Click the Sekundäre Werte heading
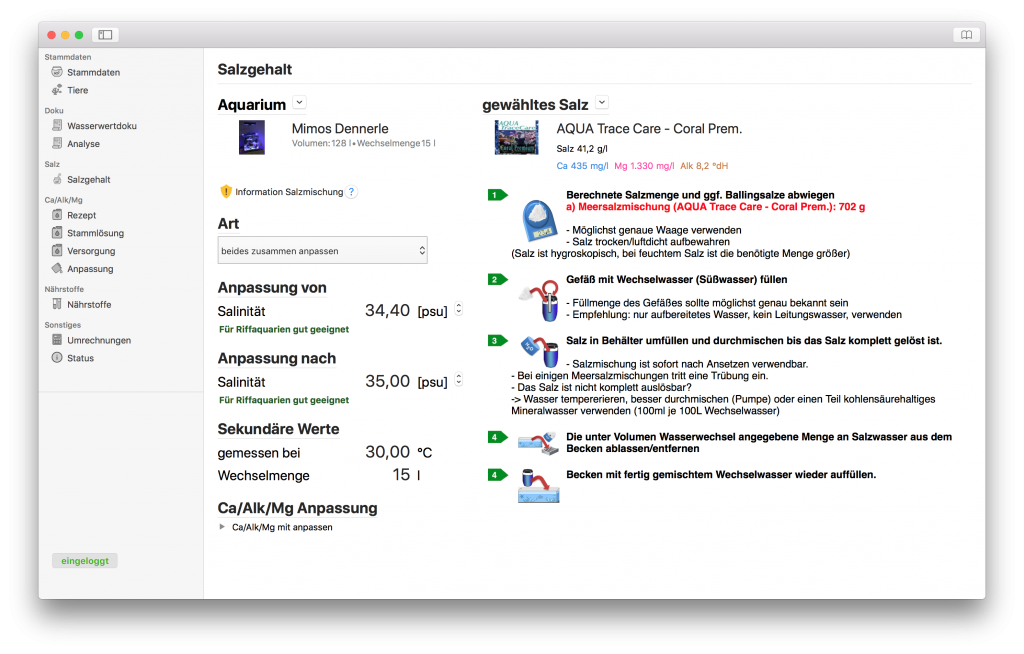This screenshot has height=654, width=1024. pyautogui.click(x=278, y=429)
